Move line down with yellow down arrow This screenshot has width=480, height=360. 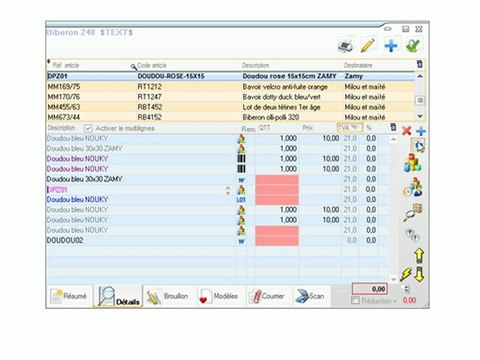[x=419, y=274]
